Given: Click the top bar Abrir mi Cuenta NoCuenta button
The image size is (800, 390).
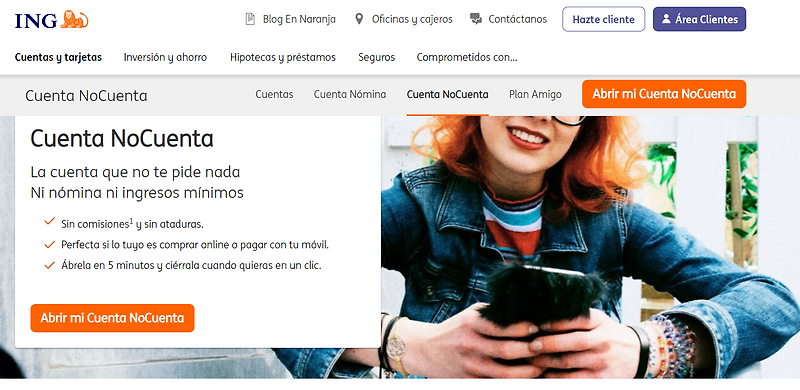Looking at the screenshot, I should pos(664,94).
